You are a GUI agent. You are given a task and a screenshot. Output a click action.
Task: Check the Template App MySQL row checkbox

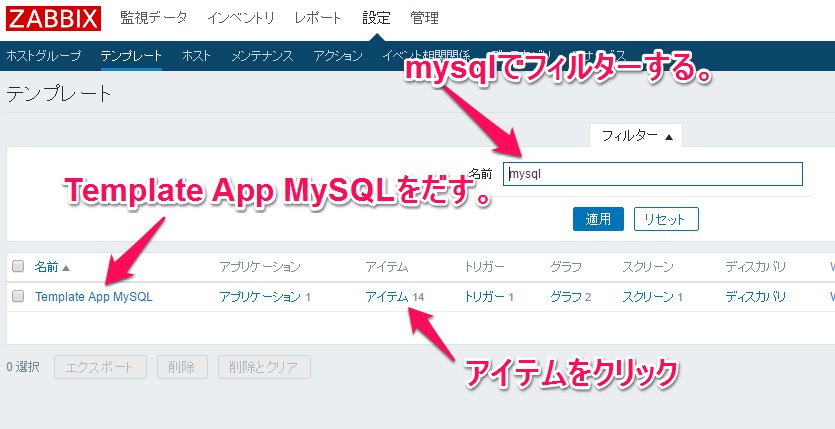17,297
